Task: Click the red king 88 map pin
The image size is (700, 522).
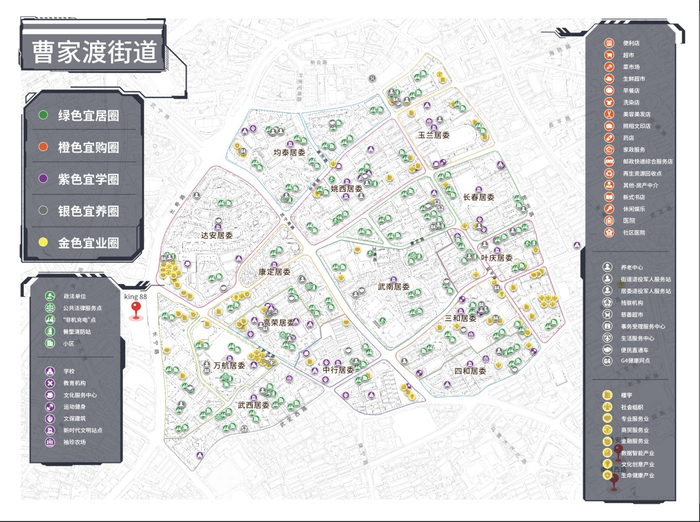Action: point(136,310)
